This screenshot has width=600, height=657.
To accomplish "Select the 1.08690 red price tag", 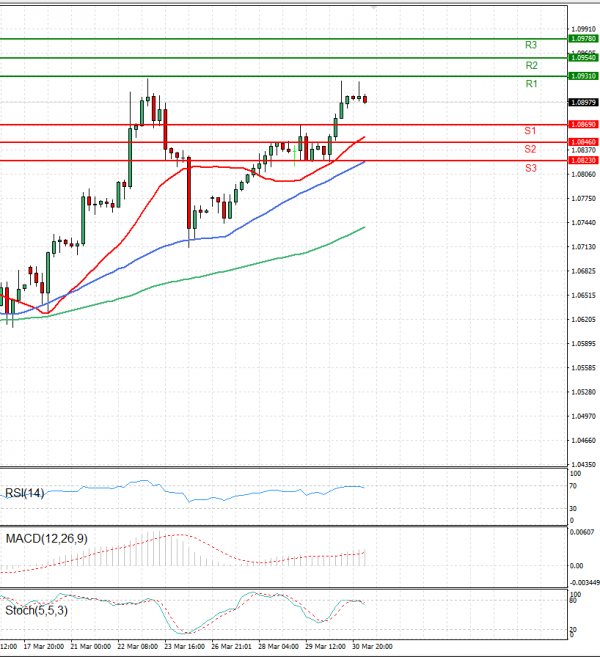I will 583,124.
